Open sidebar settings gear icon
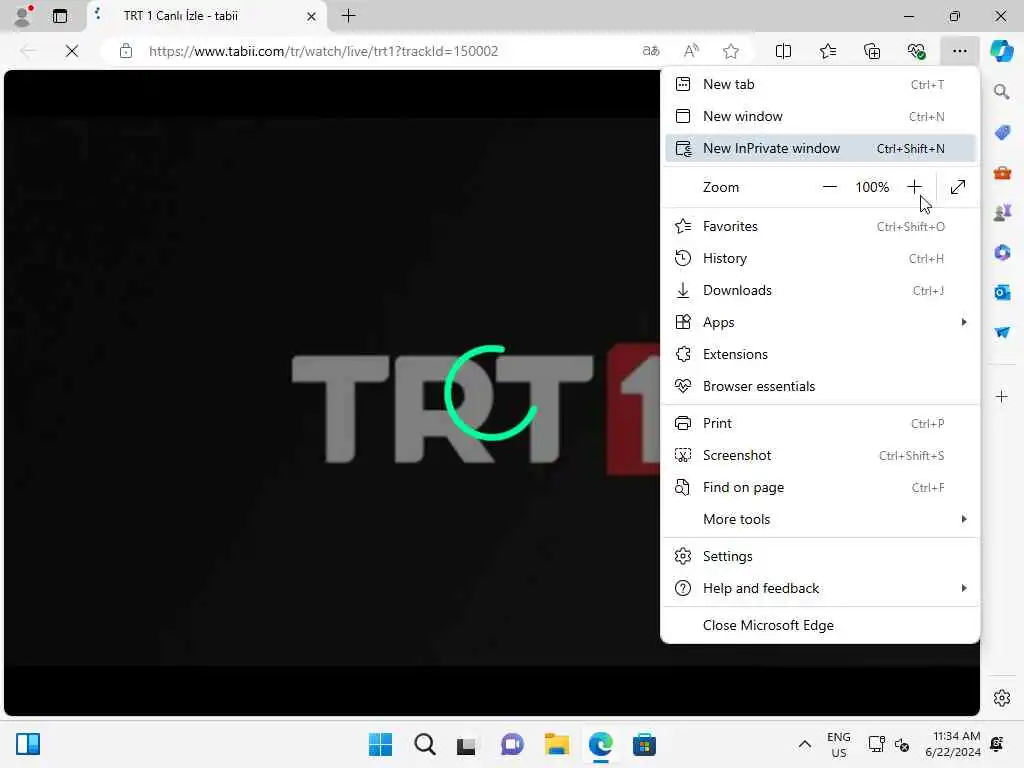This screenshot has width=1024, height=768. point(1002,698)
